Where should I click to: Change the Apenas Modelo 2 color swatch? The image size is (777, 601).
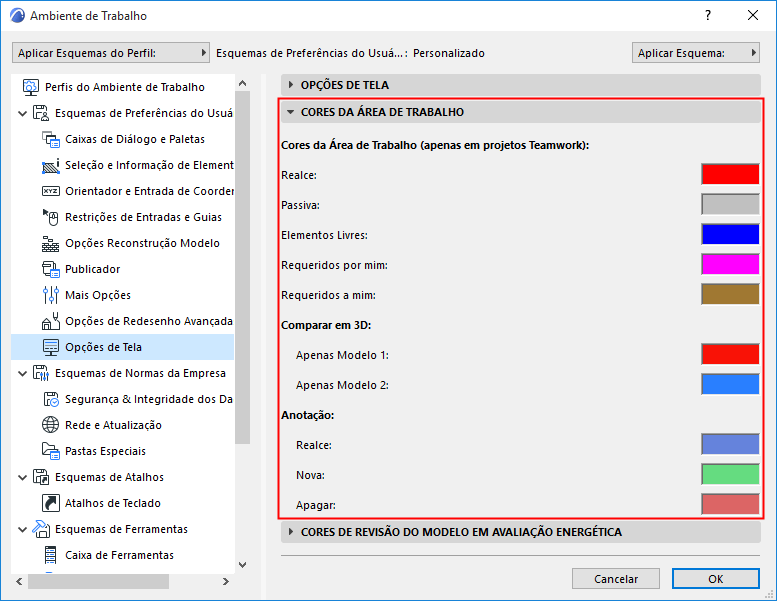(x=730, y=384)
